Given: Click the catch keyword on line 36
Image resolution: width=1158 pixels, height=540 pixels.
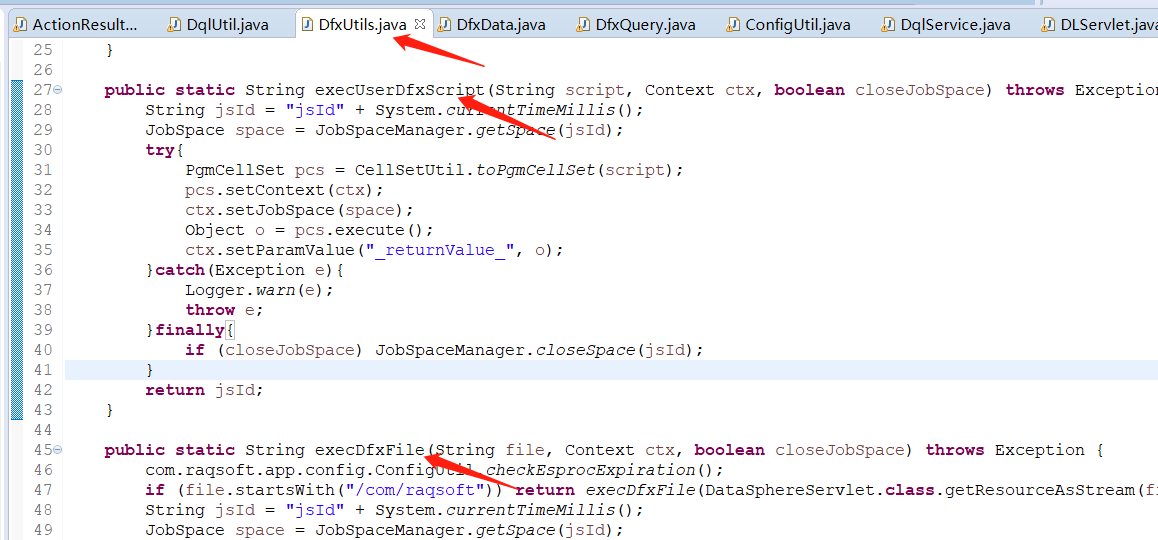Looking at the screenshot, I should pos(179,270).
